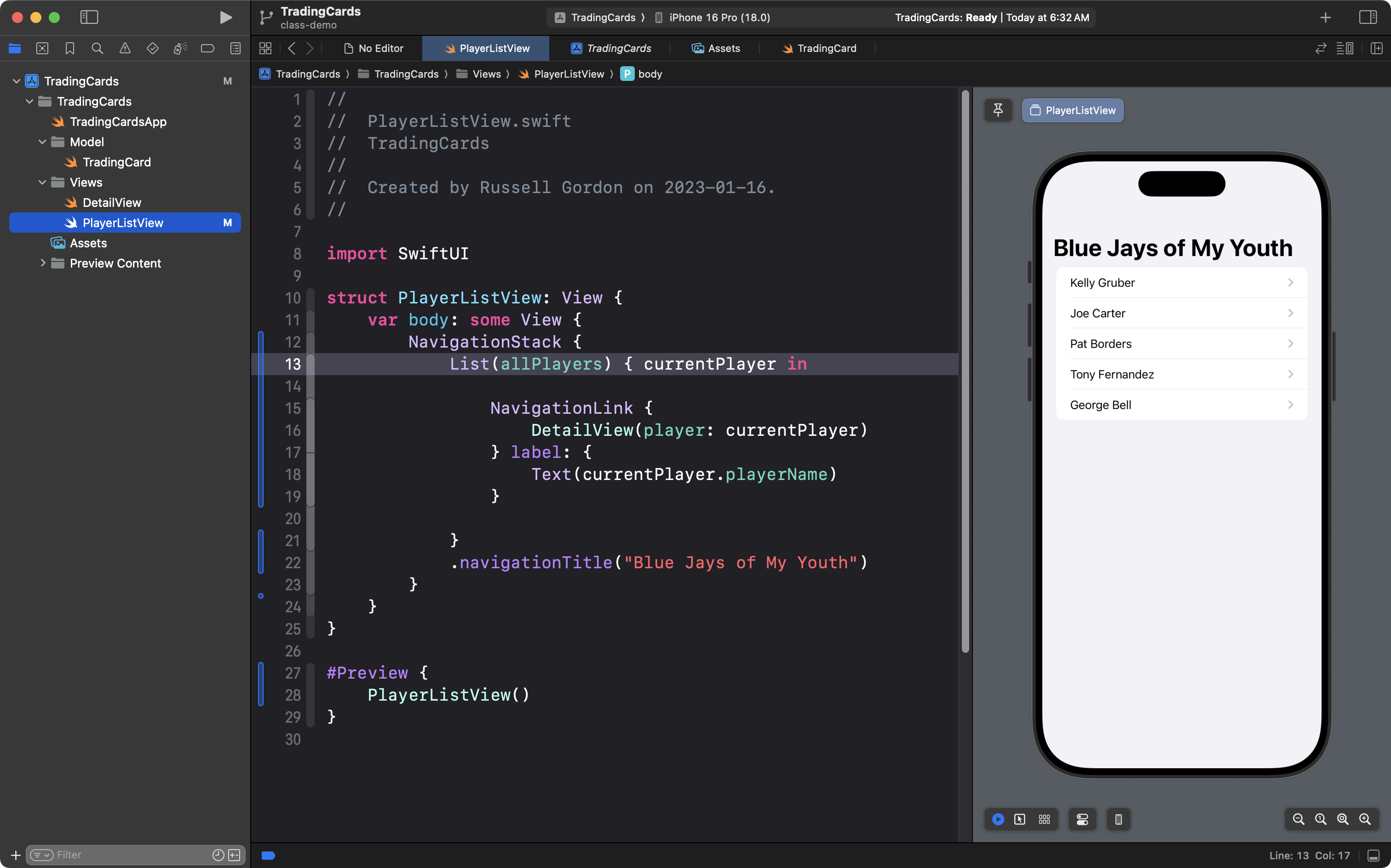Open the Issue navigator warning icon
Screen dimensions: 1391x868
coord(125,48)
